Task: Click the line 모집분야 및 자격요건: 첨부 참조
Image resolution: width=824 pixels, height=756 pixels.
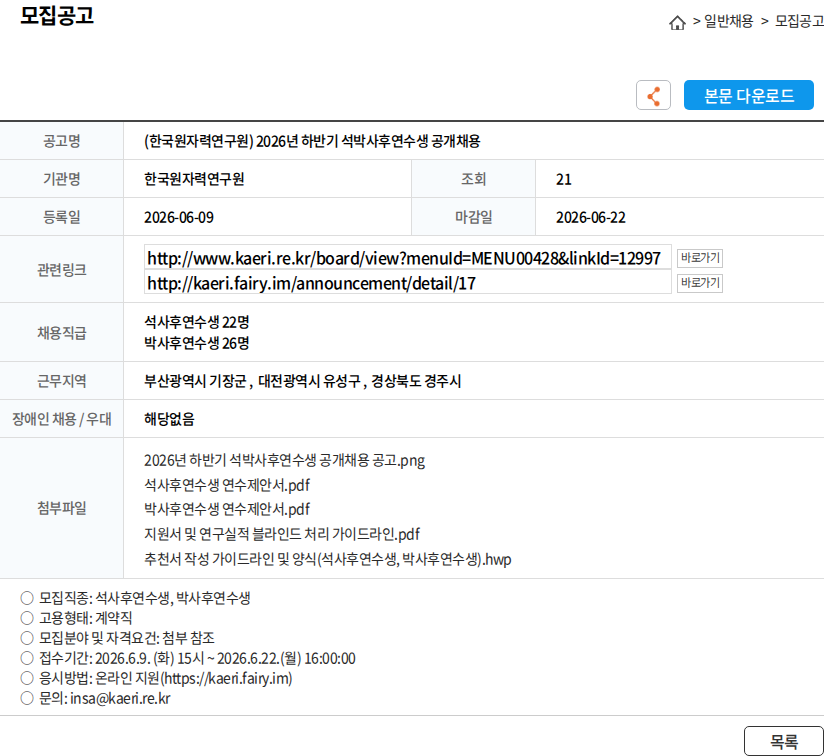Action: (118, 638)
